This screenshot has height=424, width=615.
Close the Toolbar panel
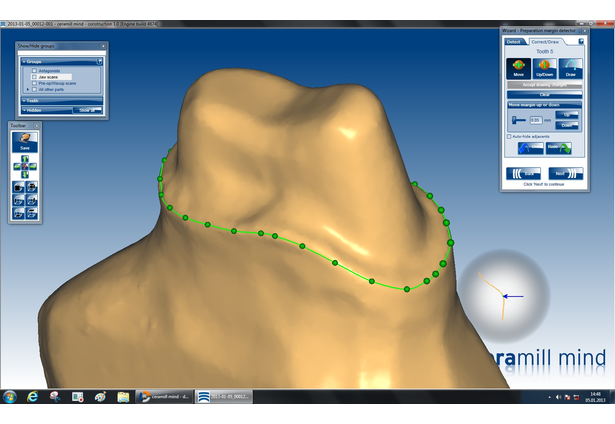click(x=36, y=126)
